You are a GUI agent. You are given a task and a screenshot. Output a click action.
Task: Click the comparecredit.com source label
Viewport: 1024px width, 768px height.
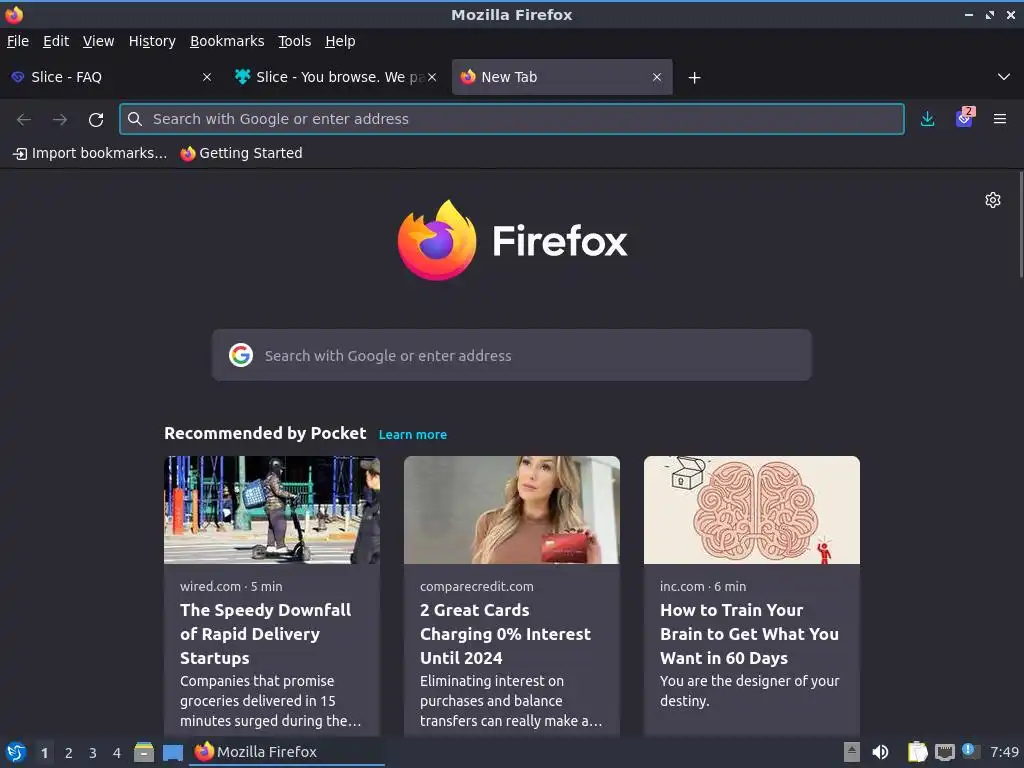point(477,586)
